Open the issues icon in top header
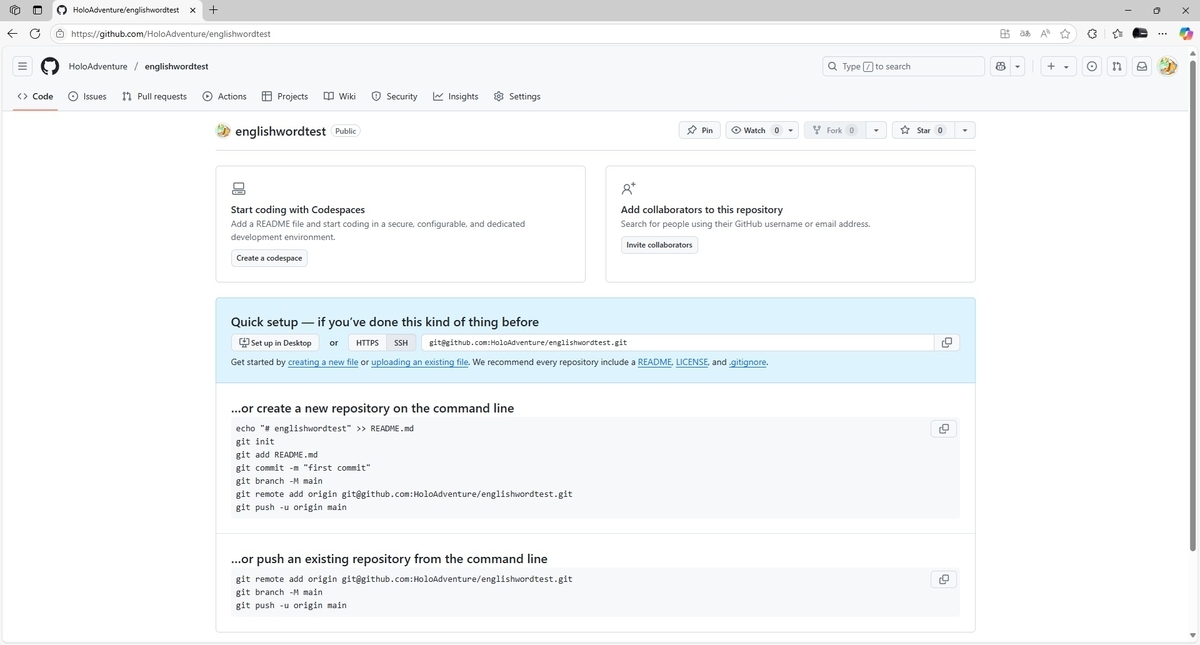The width and height of the screenshot is (1200, 645). point(1091,66)
